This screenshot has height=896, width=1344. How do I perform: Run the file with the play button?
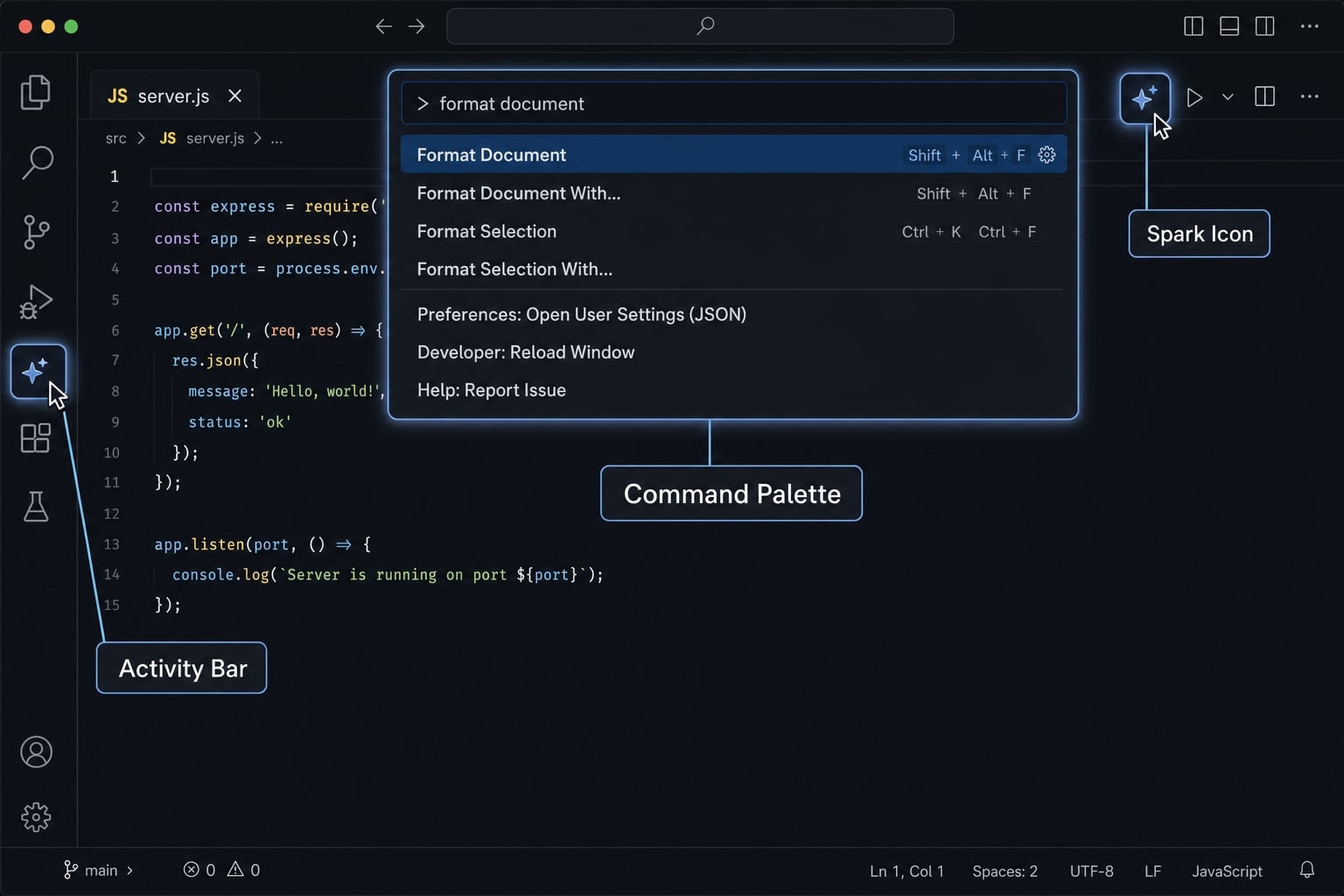click(x=1194, y=97)
